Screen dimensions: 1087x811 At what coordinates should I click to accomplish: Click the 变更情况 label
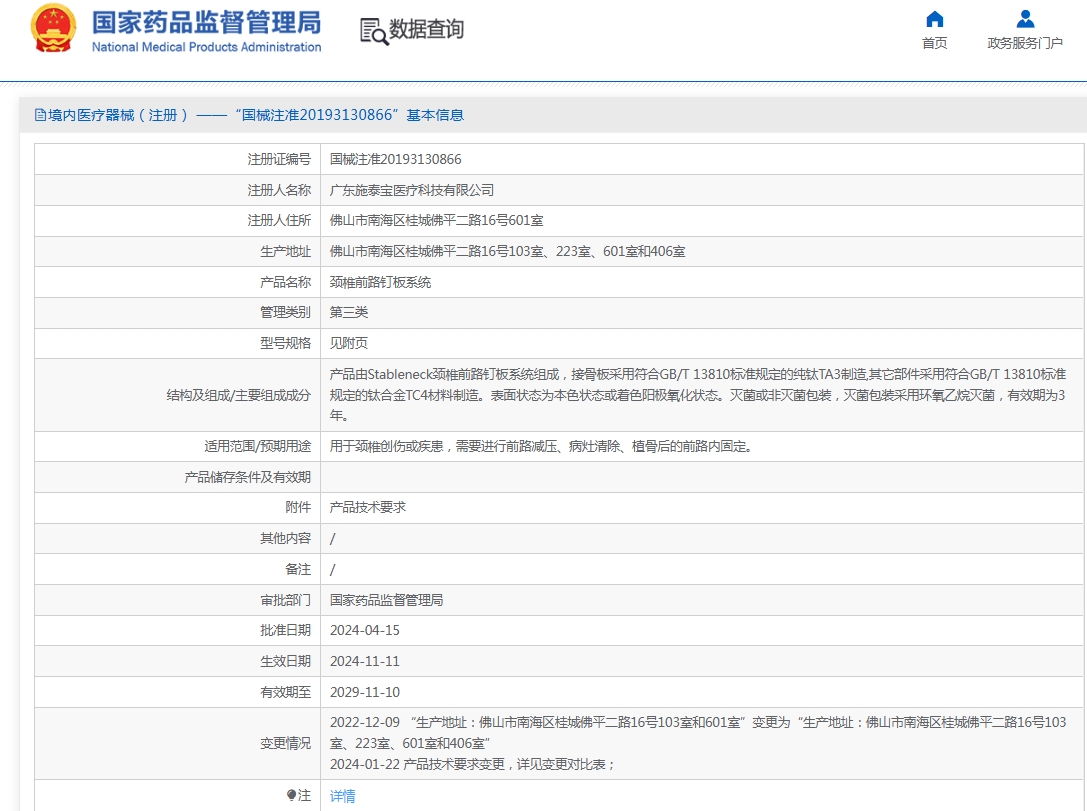click(x=286, y=743)
